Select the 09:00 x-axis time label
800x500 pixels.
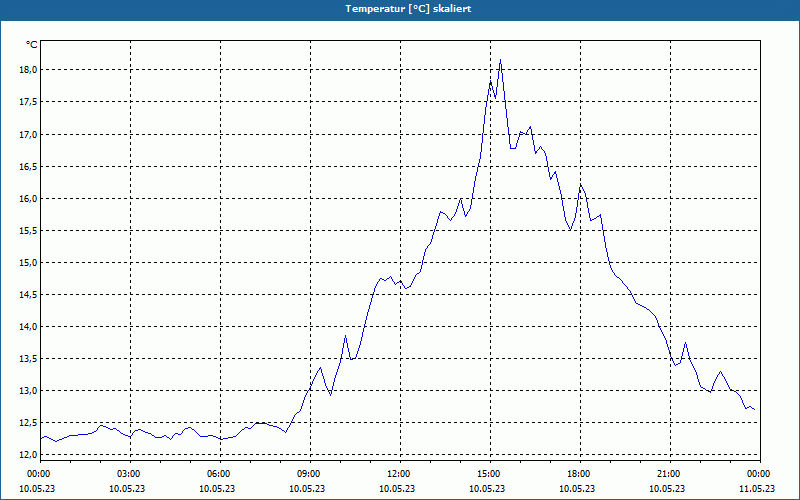pos(311,474)
